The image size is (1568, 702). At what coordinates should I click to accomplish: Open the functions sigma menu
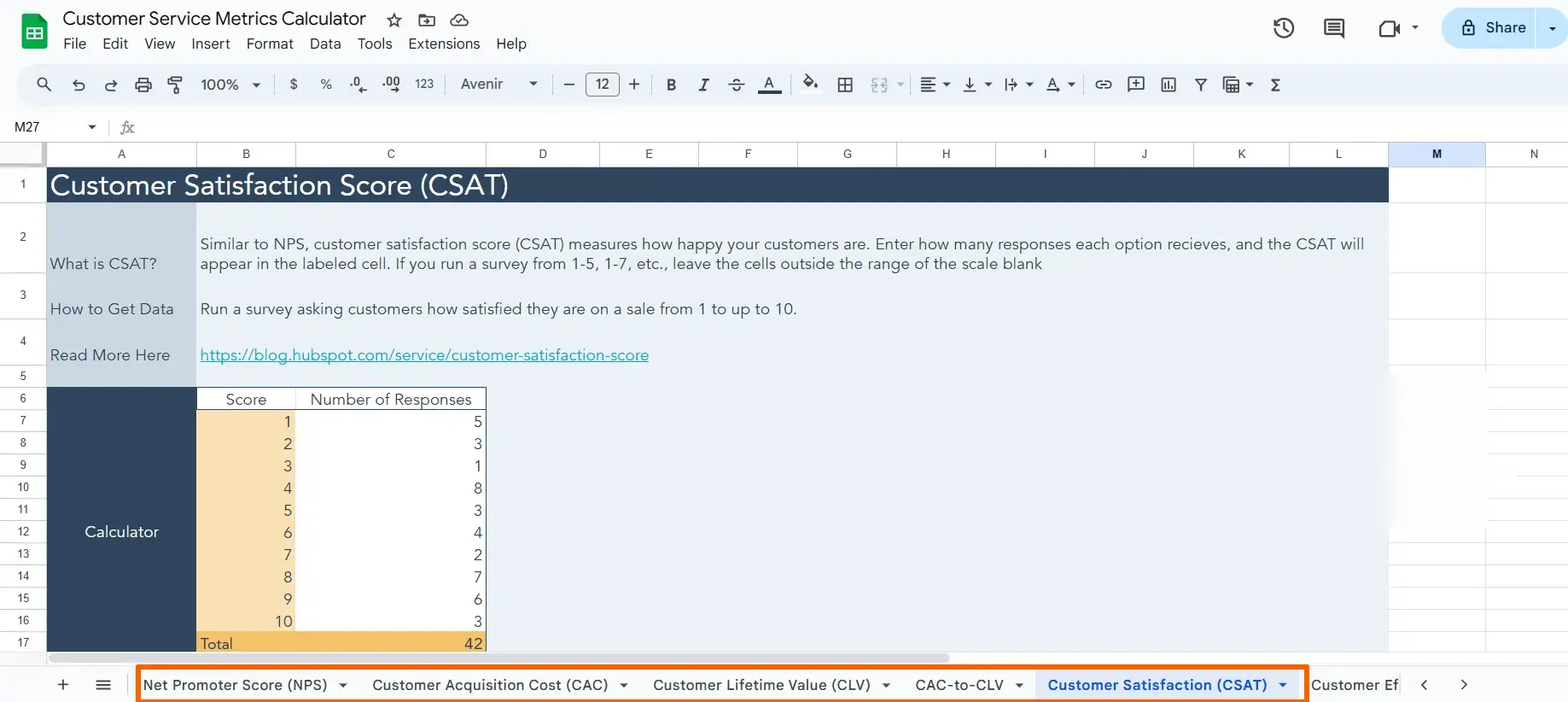pos(1275,85)
